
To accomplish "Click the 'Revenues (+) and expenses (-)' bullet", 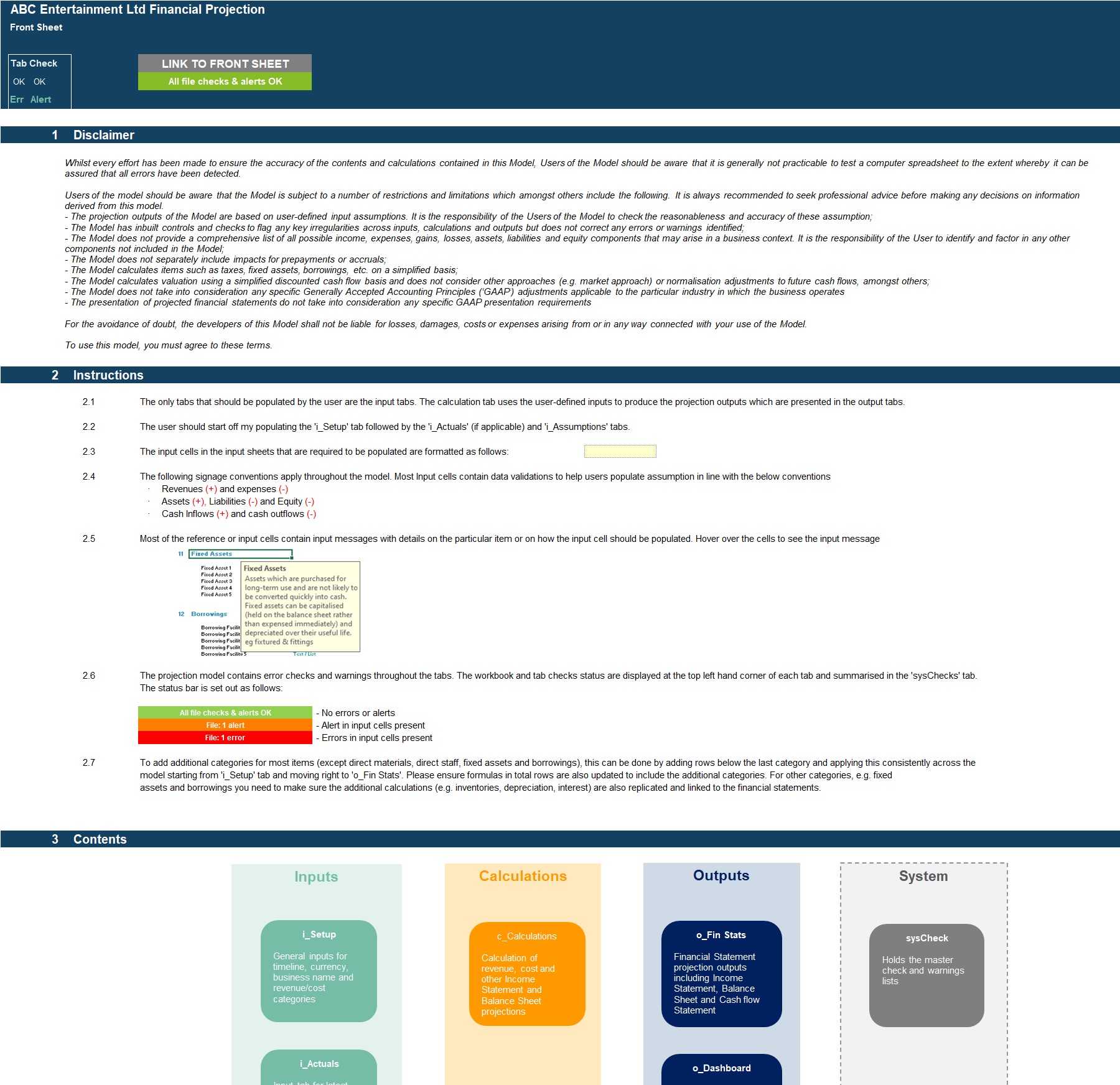I will pos(225,489).
